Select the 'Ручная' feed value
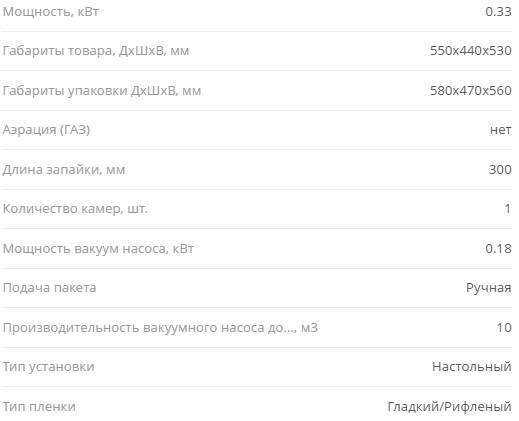Image resolution: width=519 pixels, height=421 pixels. click(x=489, y=288)
